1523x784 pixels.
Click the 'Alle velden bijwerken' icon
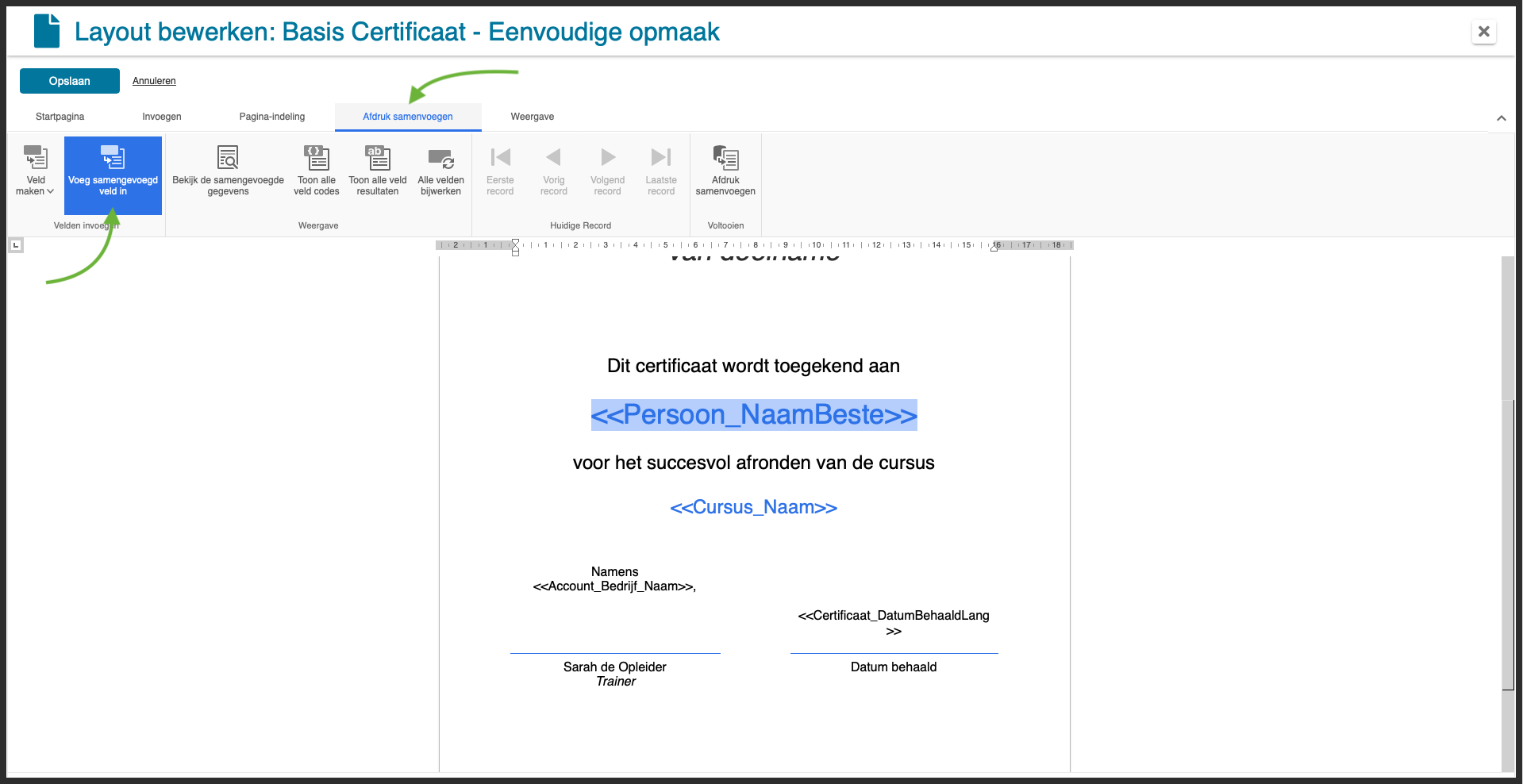point(440,169)
